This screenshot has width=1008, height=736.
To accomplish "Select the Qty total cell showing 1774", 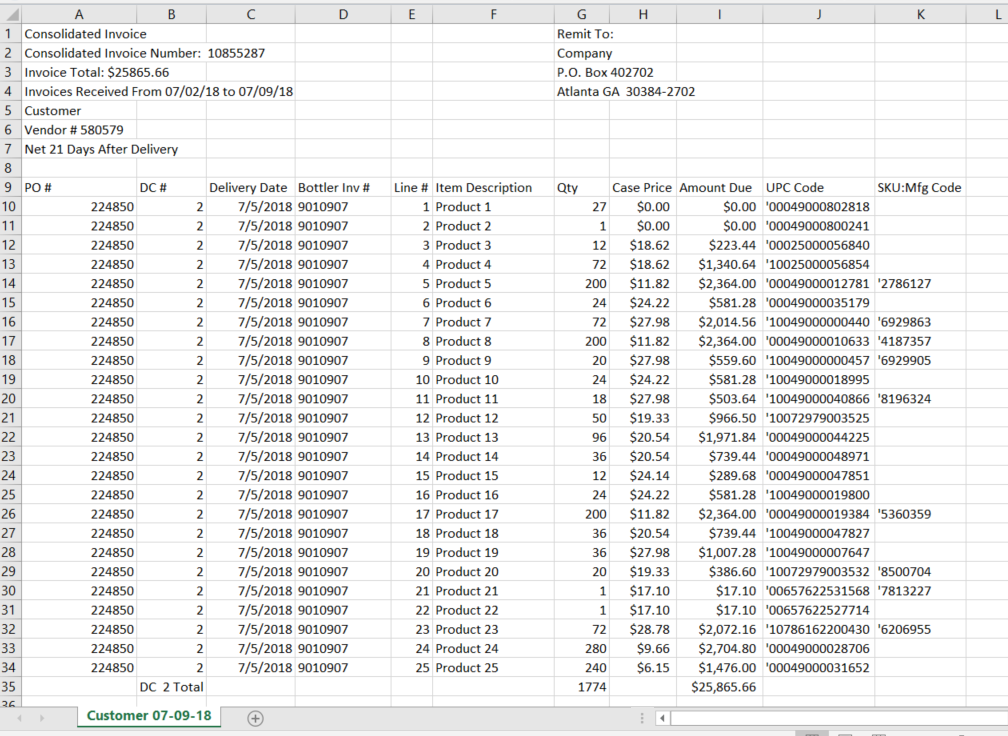I will tap(581, 687).
